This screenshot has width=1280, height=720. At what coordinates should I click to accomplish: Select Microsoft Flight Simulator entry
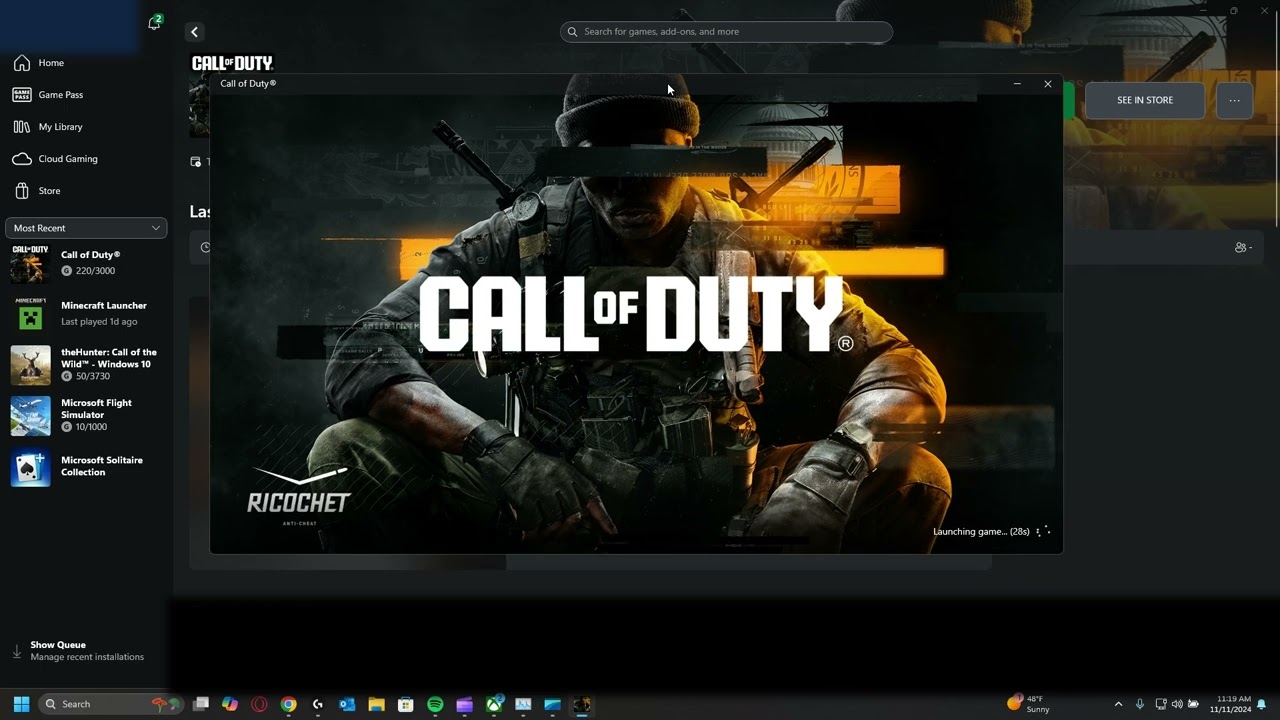pos(85,415)
